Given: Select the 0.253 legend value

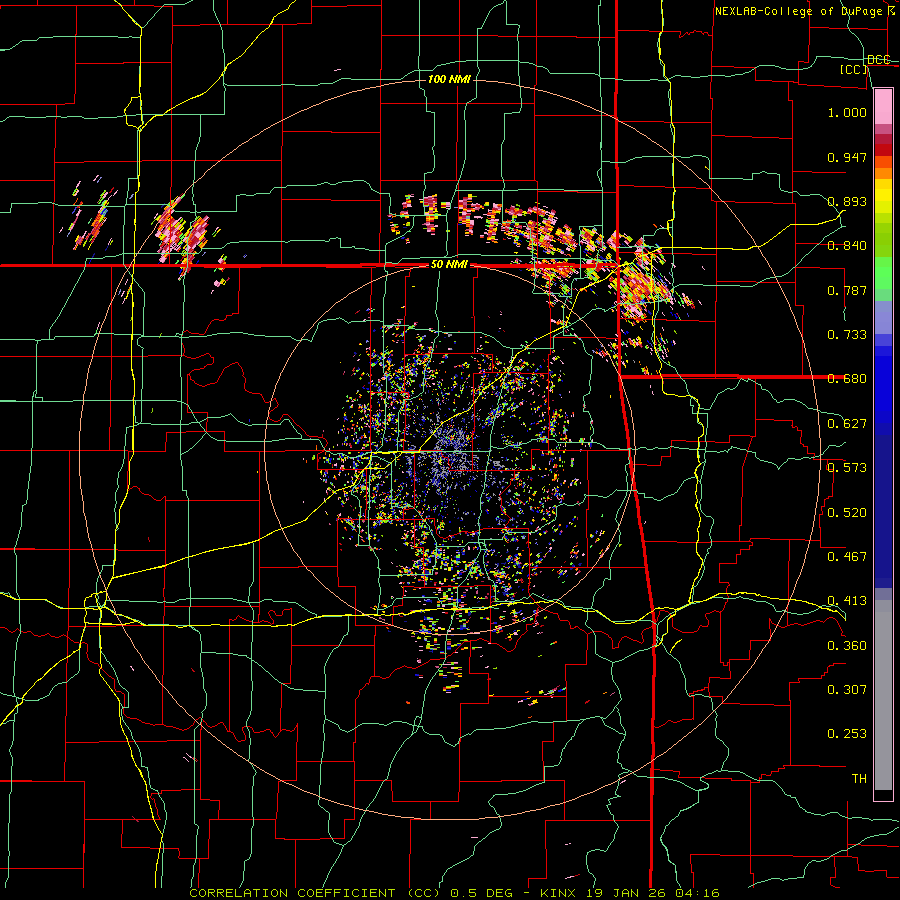Looking at the screenshot, I should pos(847,734).
